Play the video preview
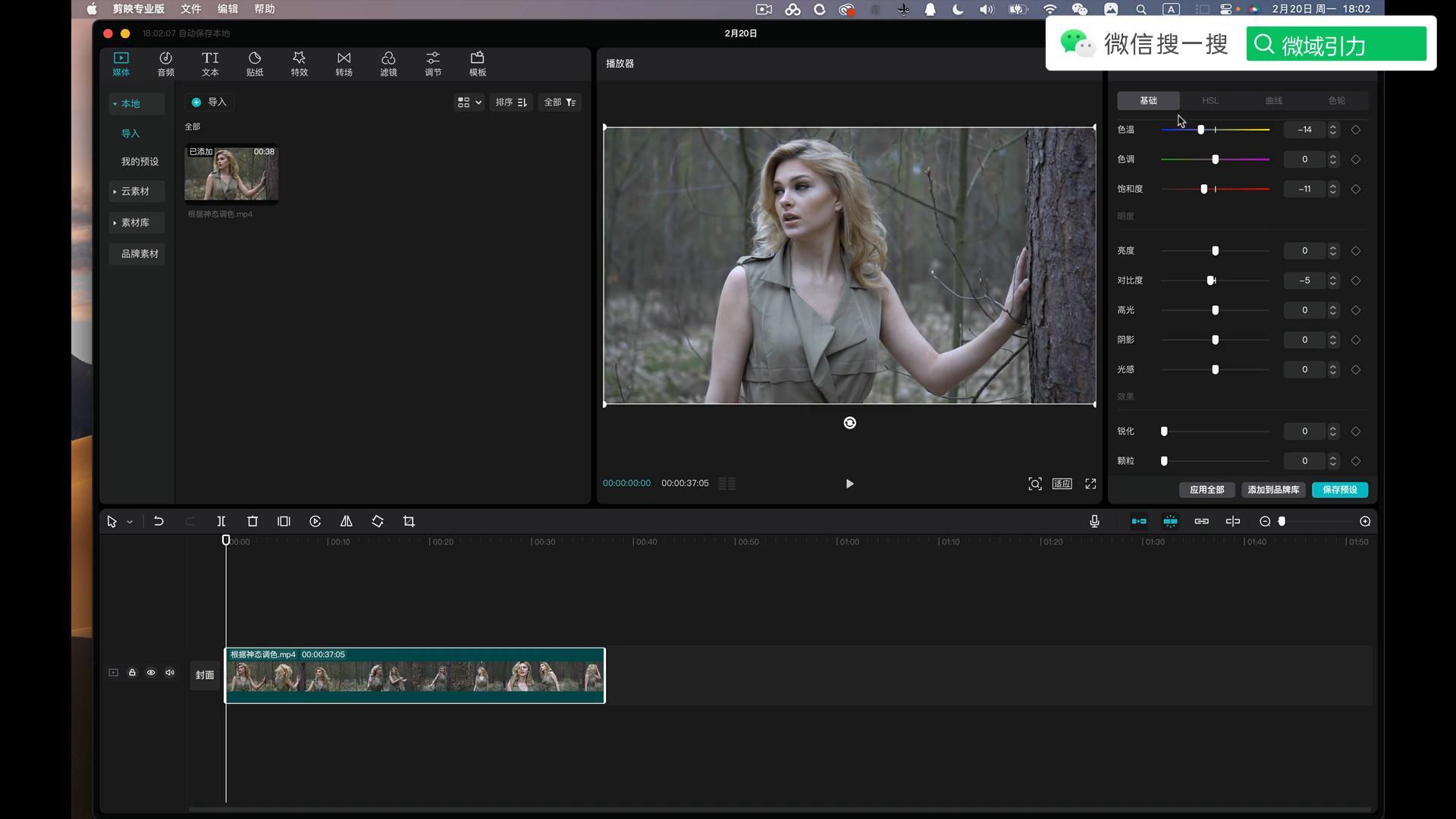1456x819 pixels. (849, 484)
